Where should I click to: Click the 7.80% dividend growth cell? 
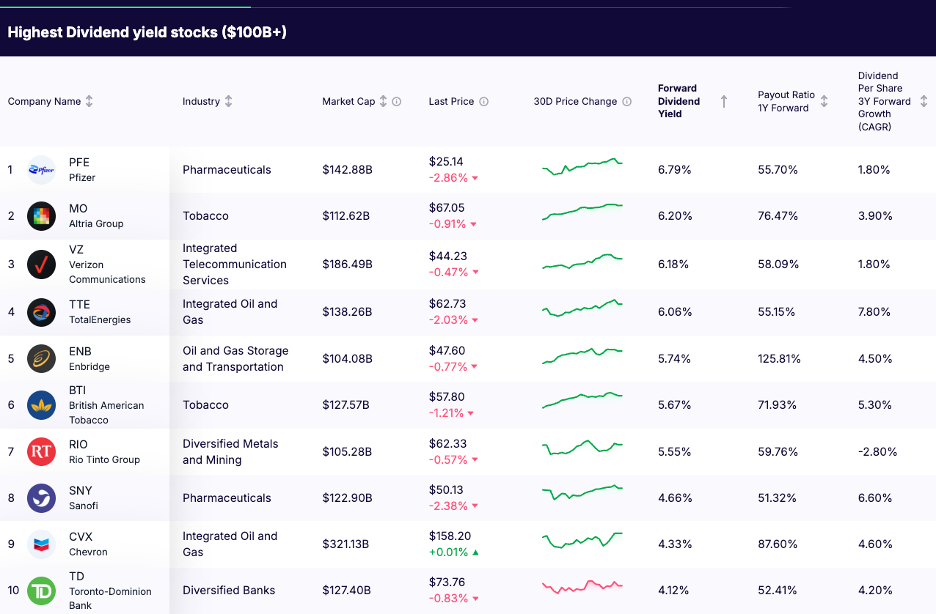[874, 312]
